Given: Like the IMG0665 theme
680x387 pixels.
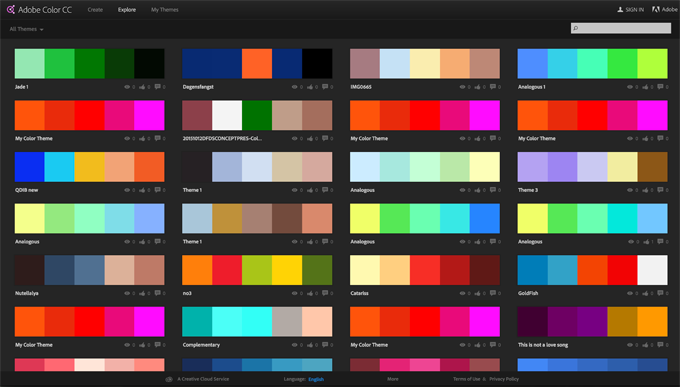Looking at the screenshot, I should [477, 87].
